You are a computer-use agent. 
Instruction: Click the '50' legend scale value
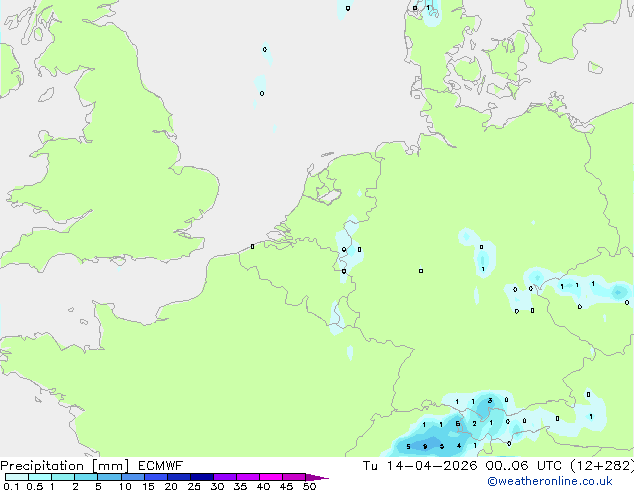309,486
